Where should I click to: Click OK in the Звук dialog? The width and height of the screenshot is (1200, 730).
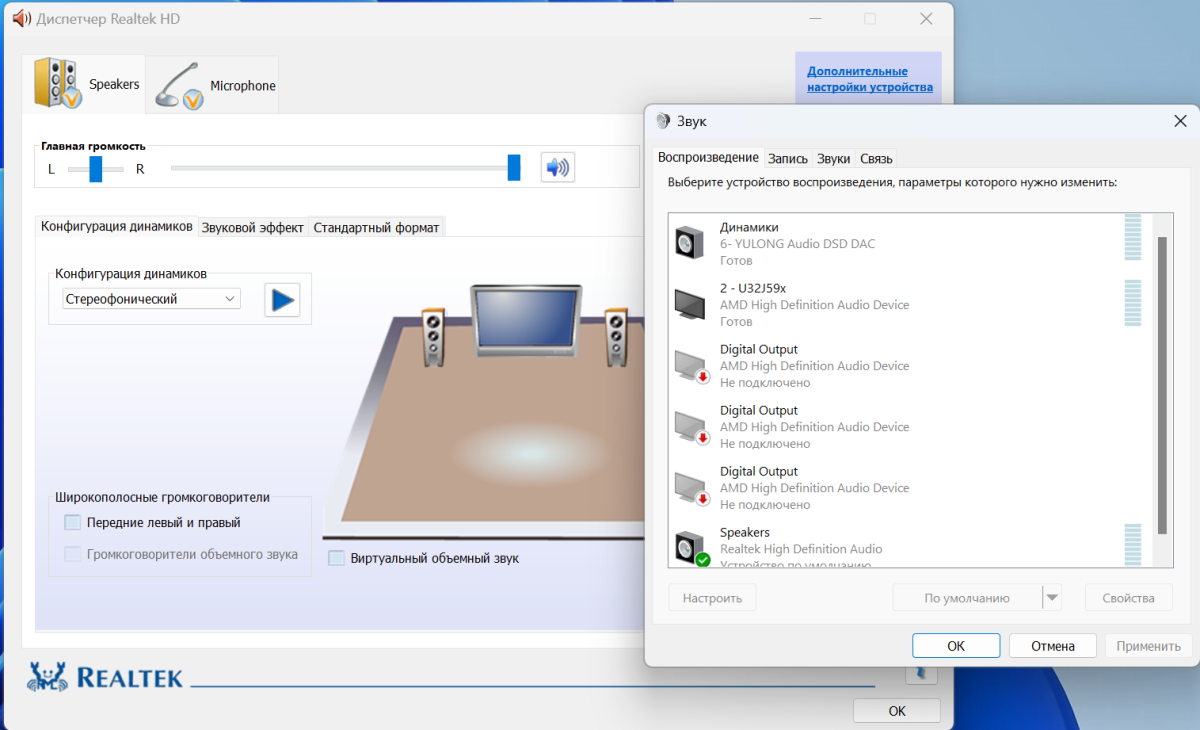[x=956, y=646]
